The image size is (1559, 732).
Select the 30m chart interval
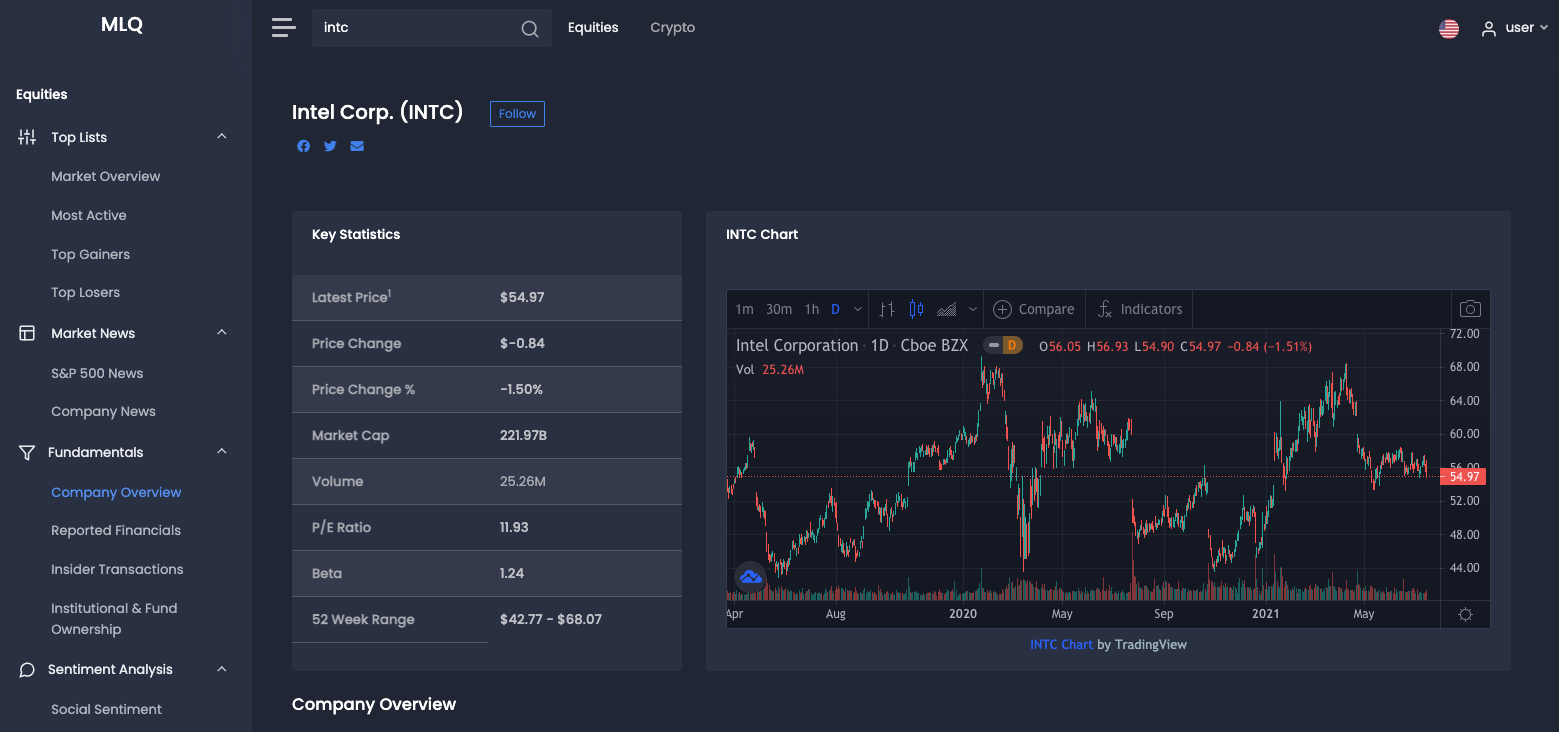pyautogui.click(x=779, y=309)
